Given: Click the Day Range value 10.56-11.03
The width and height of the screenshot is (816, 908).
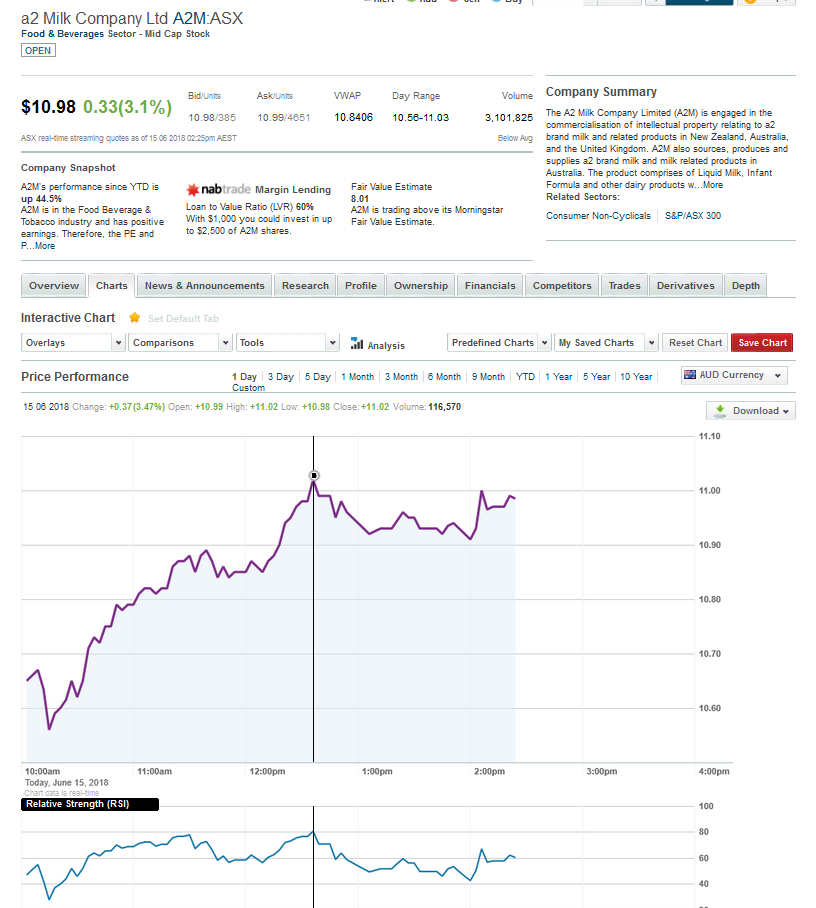Looking at the screenshot, I should tap(420, 118).
